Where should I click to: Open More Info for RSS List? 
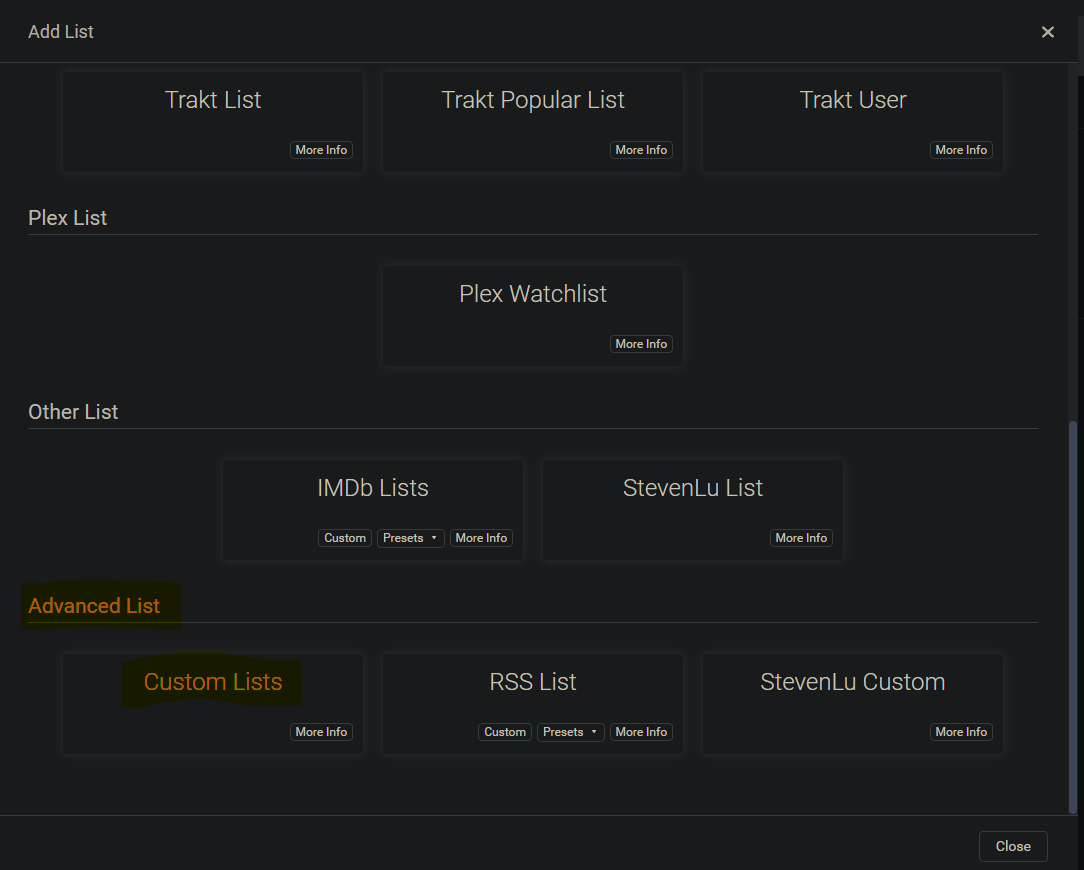(x=642, y=732)
